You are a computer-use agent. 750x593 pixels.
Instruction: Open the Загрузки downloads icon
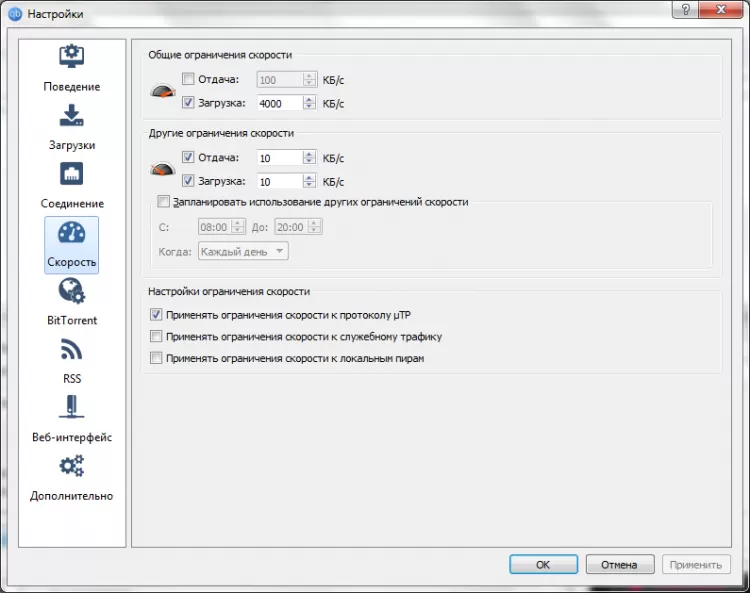pyautogui.click(x=72, y=115)
